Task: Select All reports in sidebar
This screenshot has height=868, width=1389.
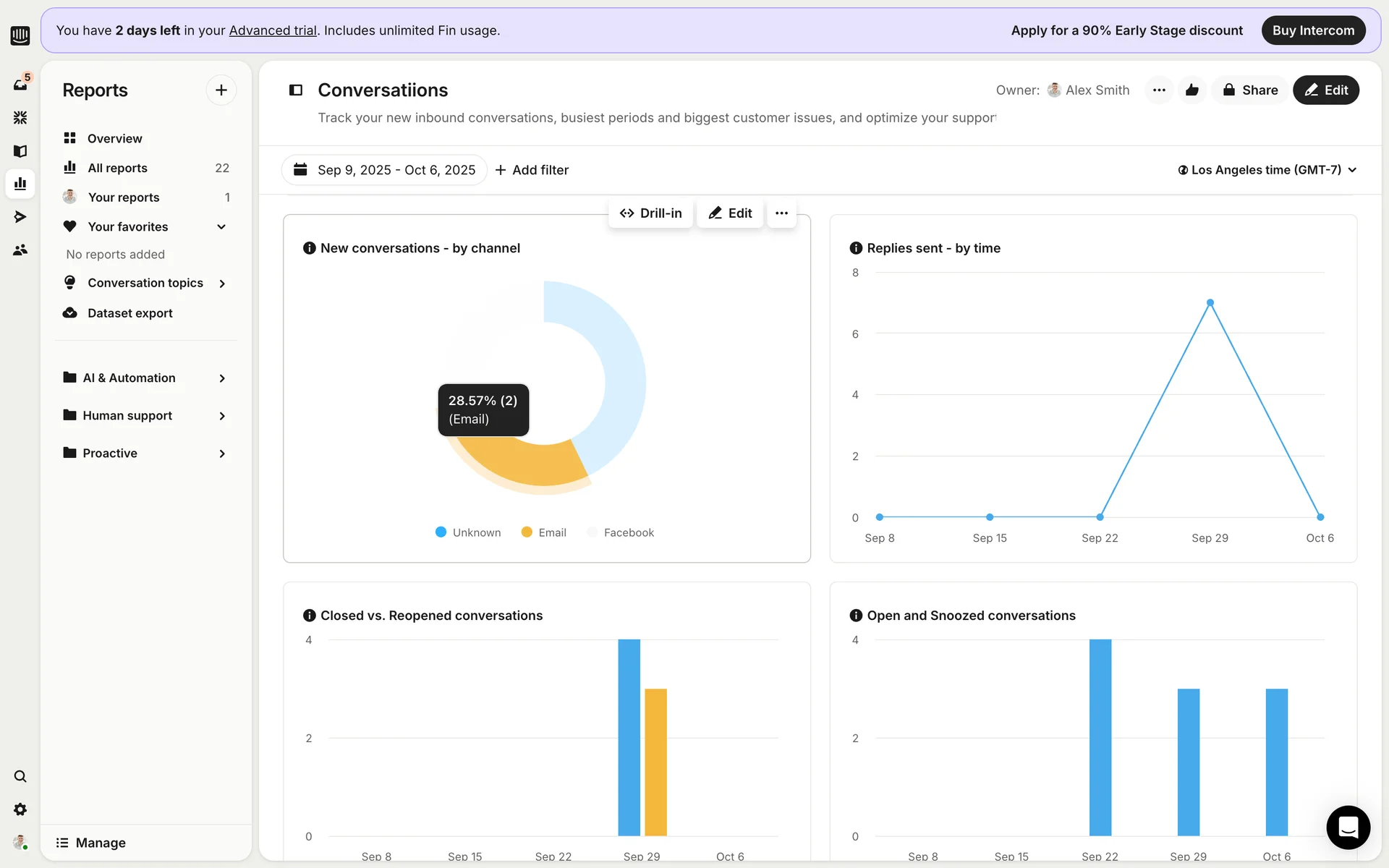Action: (117, 168)
